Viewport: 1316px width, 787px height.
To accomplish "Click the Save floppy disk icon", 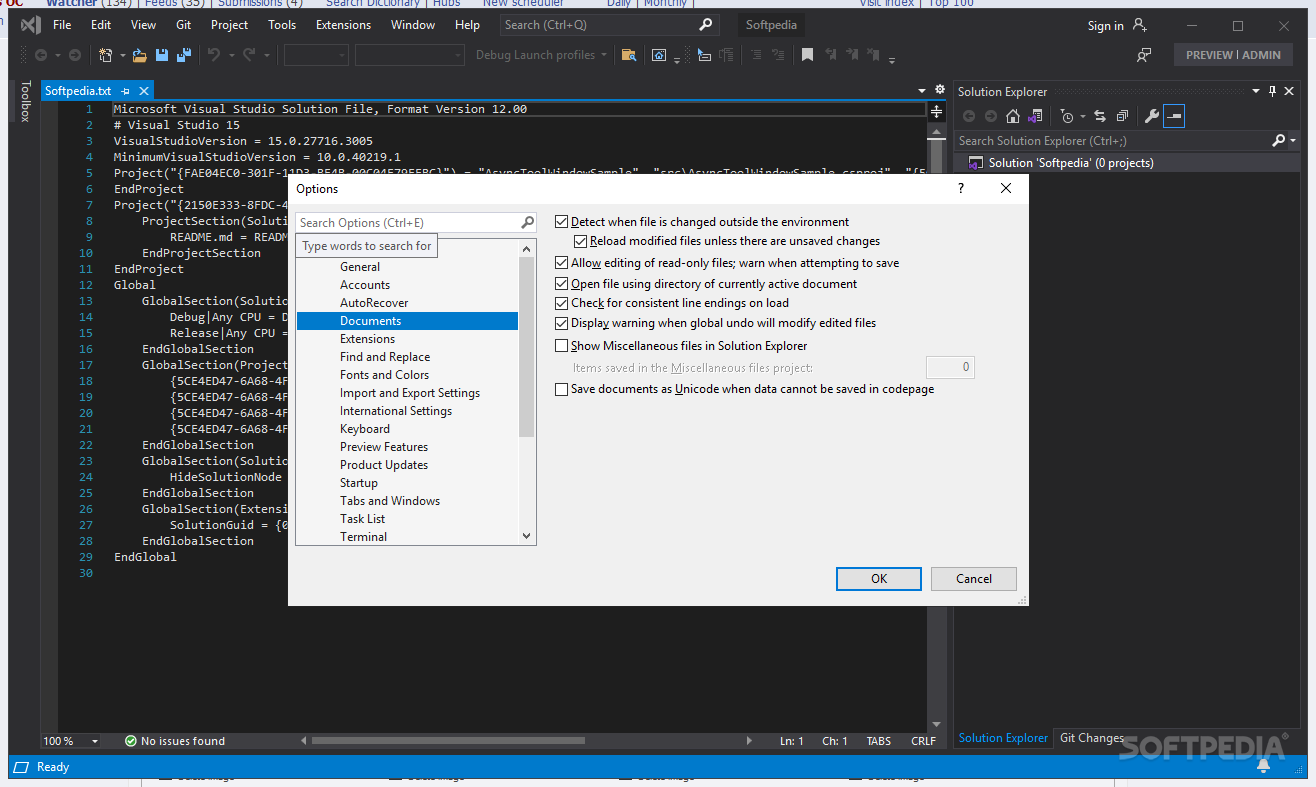I will pyautogui.click(x=162, y=55).
